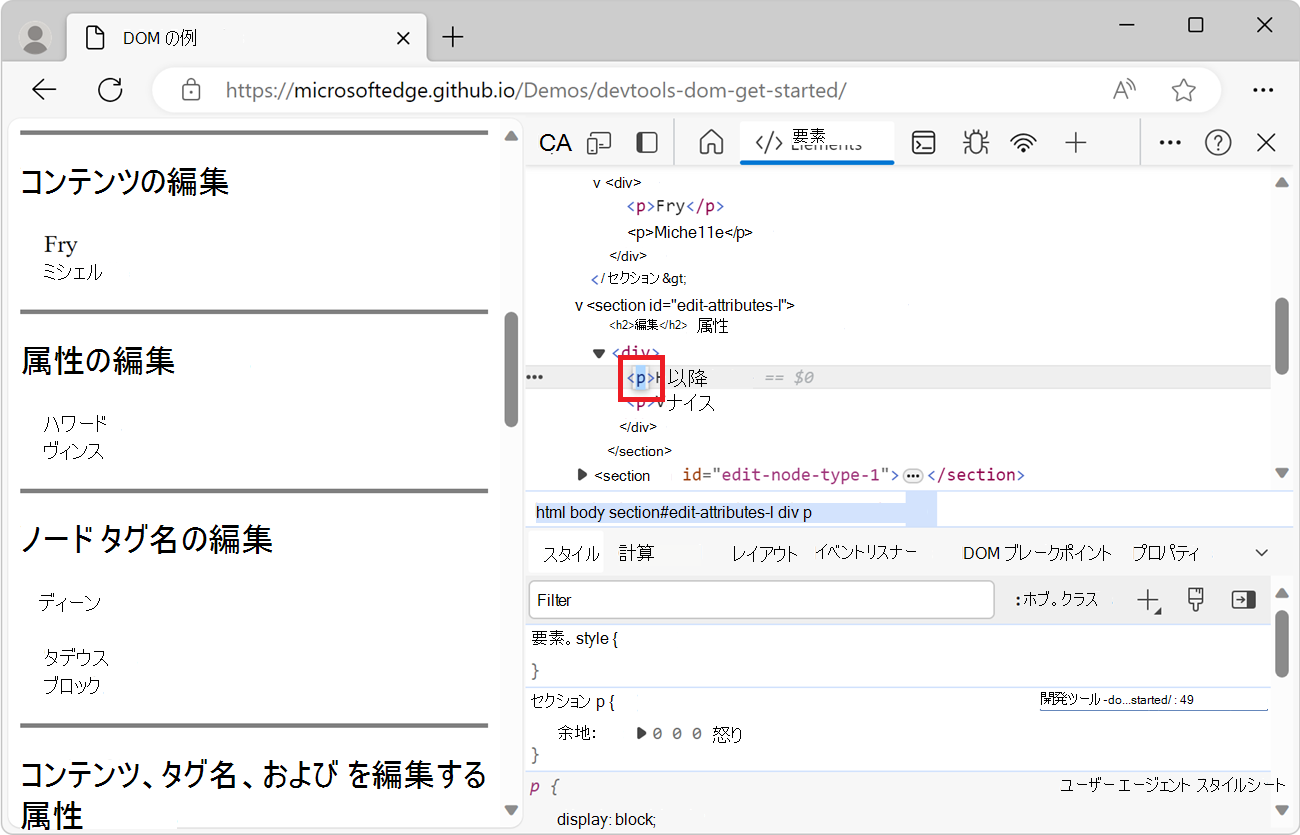Collapse the expanded div element
1300x835 pixels.
[x=598, y=352]
